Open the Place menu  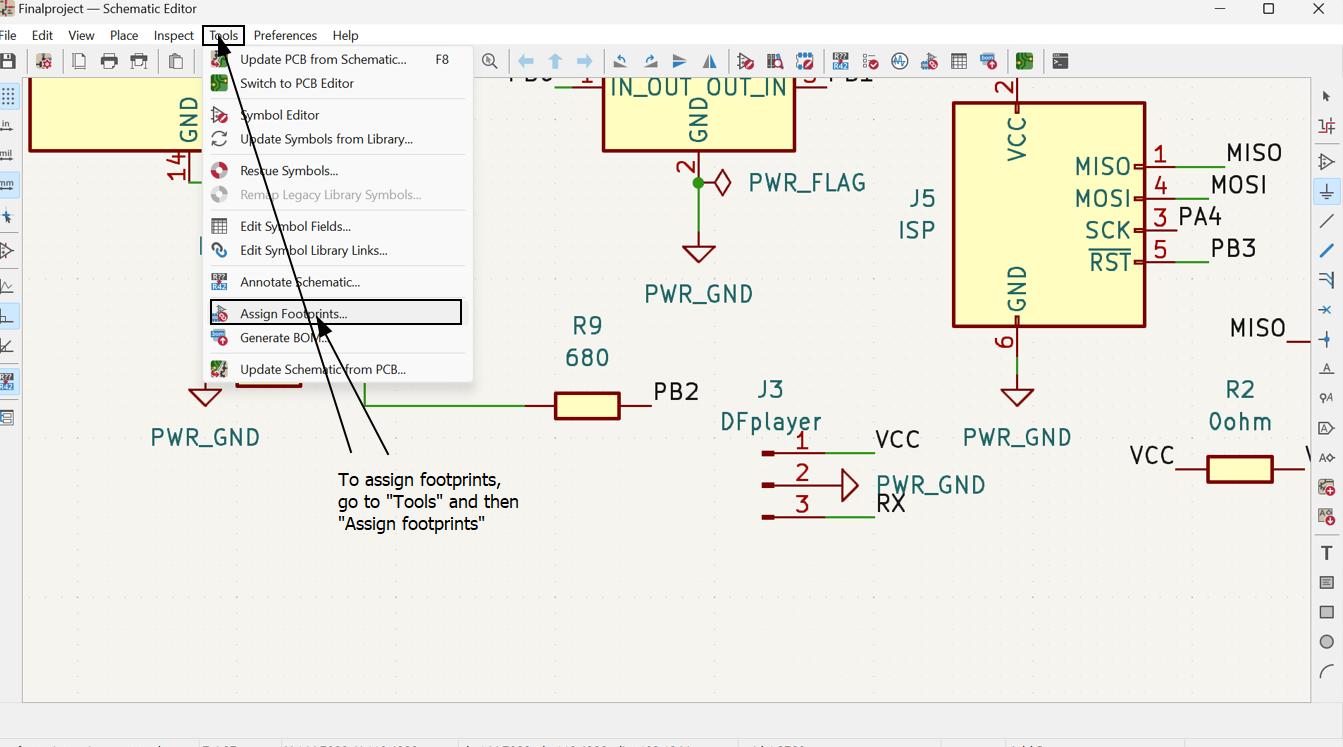(x=124, y=35)
